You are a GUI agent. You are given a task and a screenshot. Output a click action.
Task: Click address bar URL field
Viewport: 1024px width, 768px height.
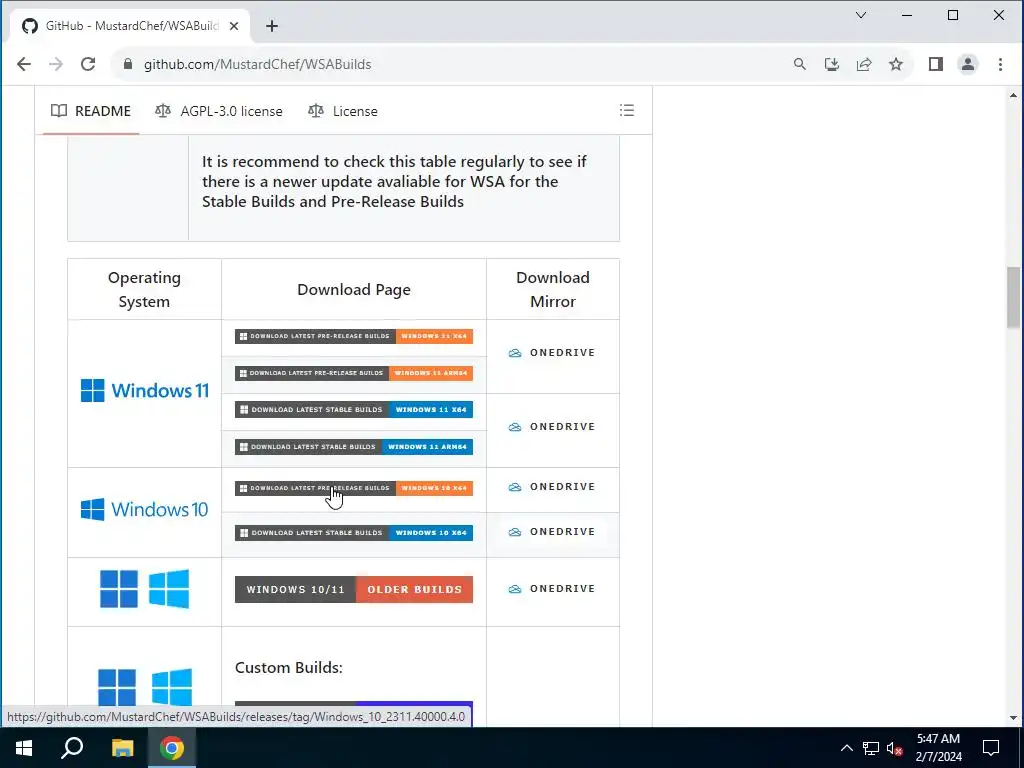coord(451,64)
